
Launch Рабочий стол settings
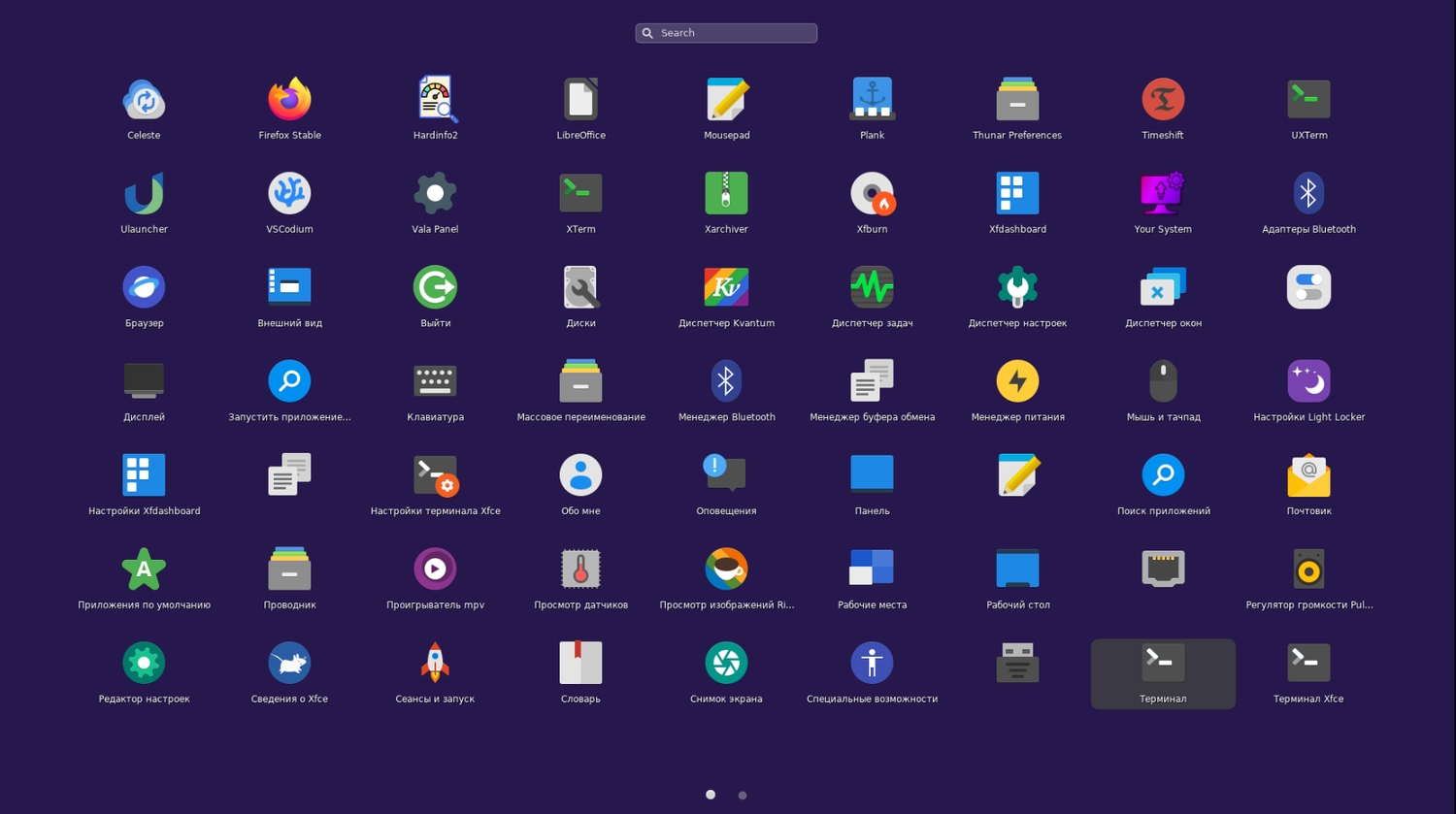point(1017,570)
